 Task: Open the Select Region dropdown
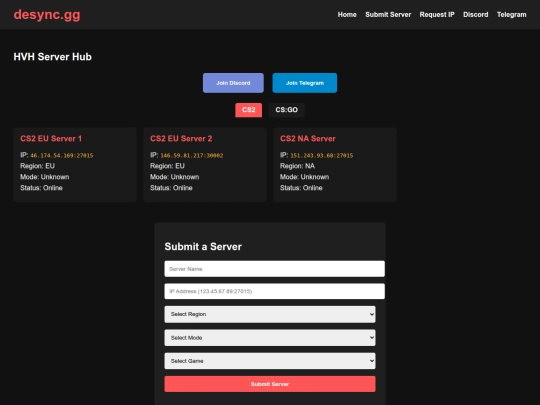[270, 314]
